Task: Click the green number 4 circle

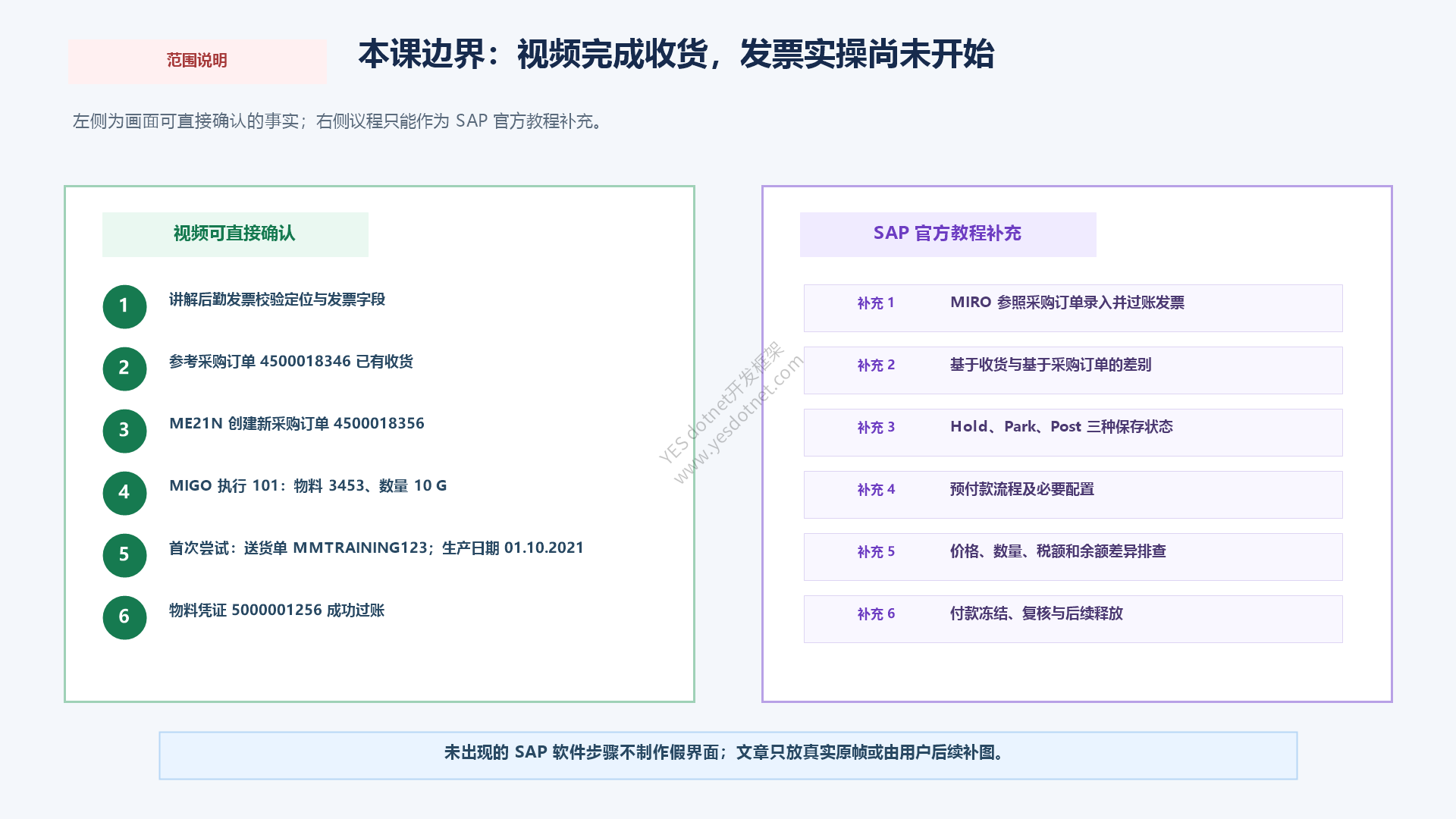Action: (124, 493)
